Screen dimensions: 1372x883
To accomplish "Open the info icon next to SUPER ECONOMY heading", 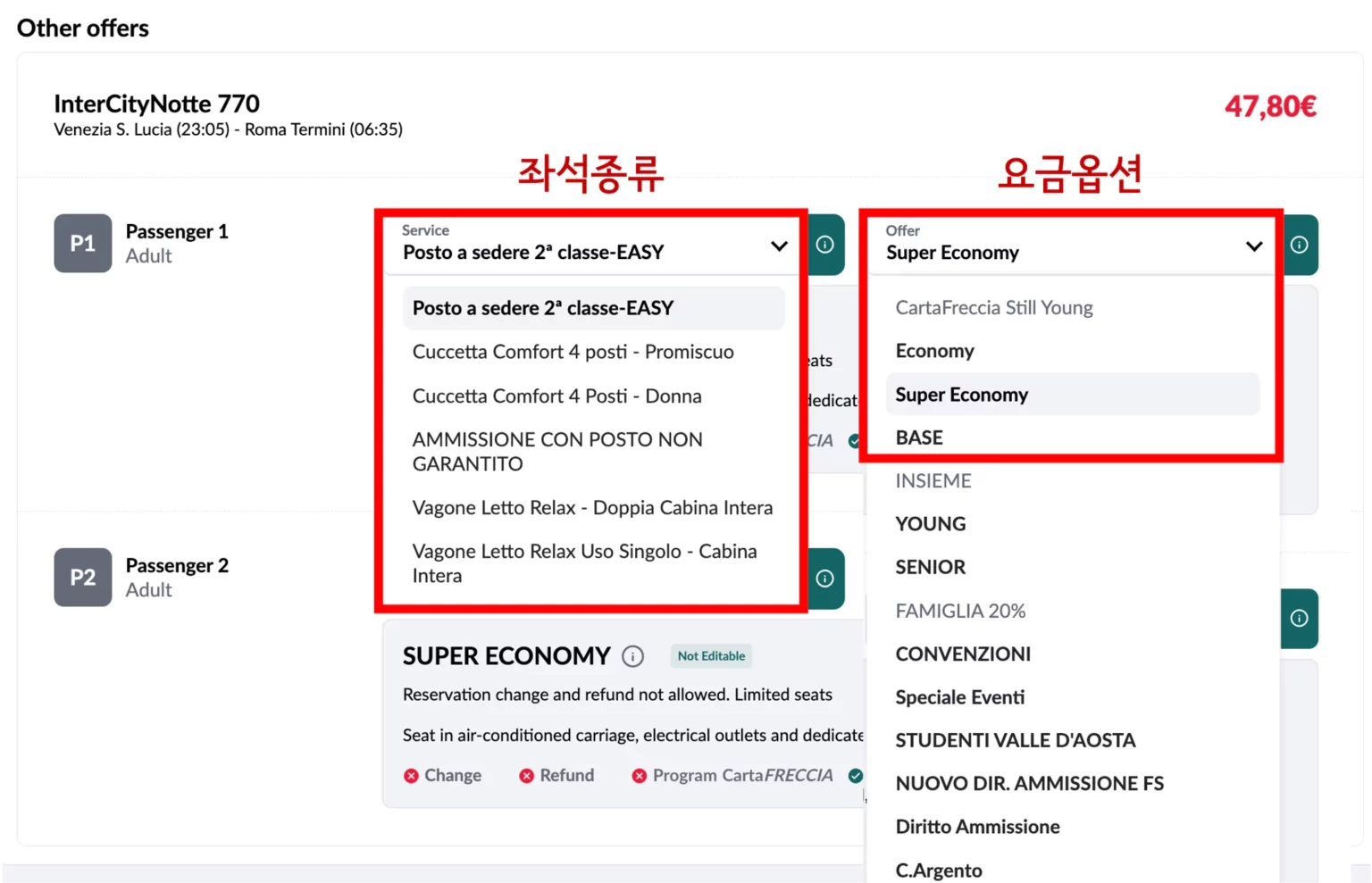I will (x=633, y=656).
